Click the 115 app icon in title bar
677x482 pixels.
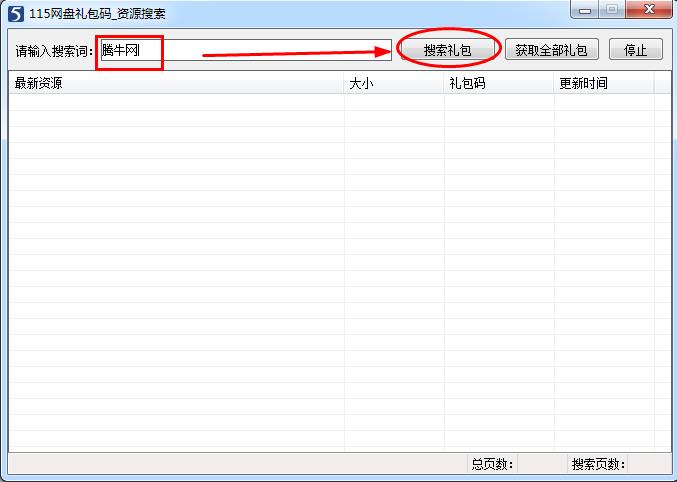pos(16,13)
